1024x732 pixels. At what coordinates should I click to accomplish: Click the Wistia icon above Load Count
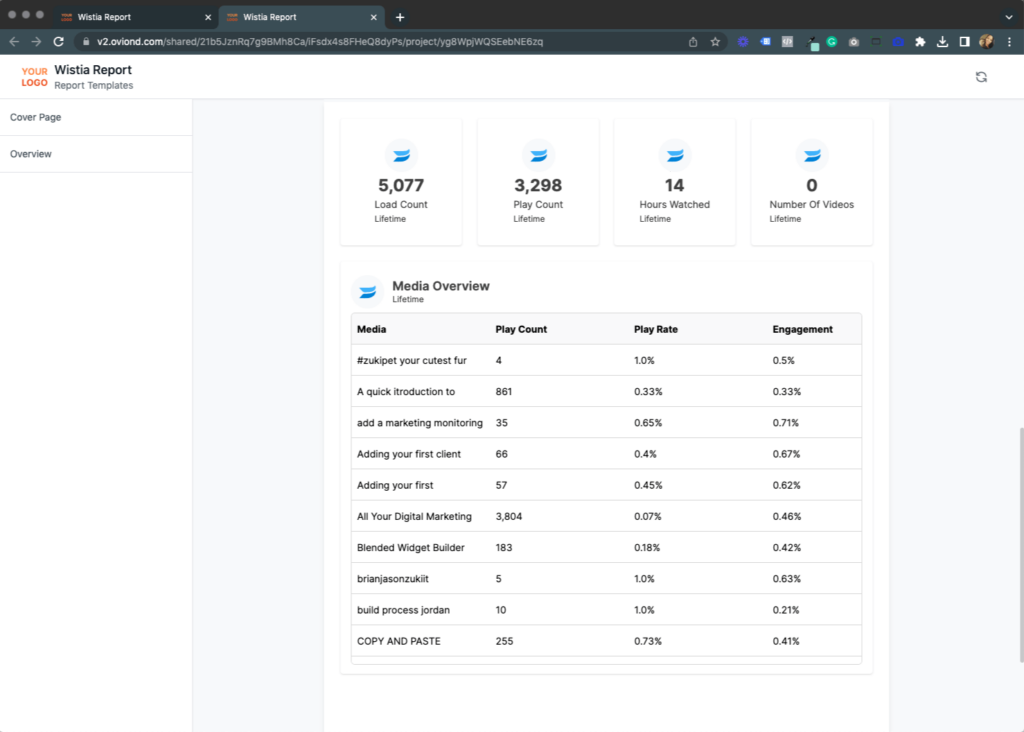tap(401, 155)
